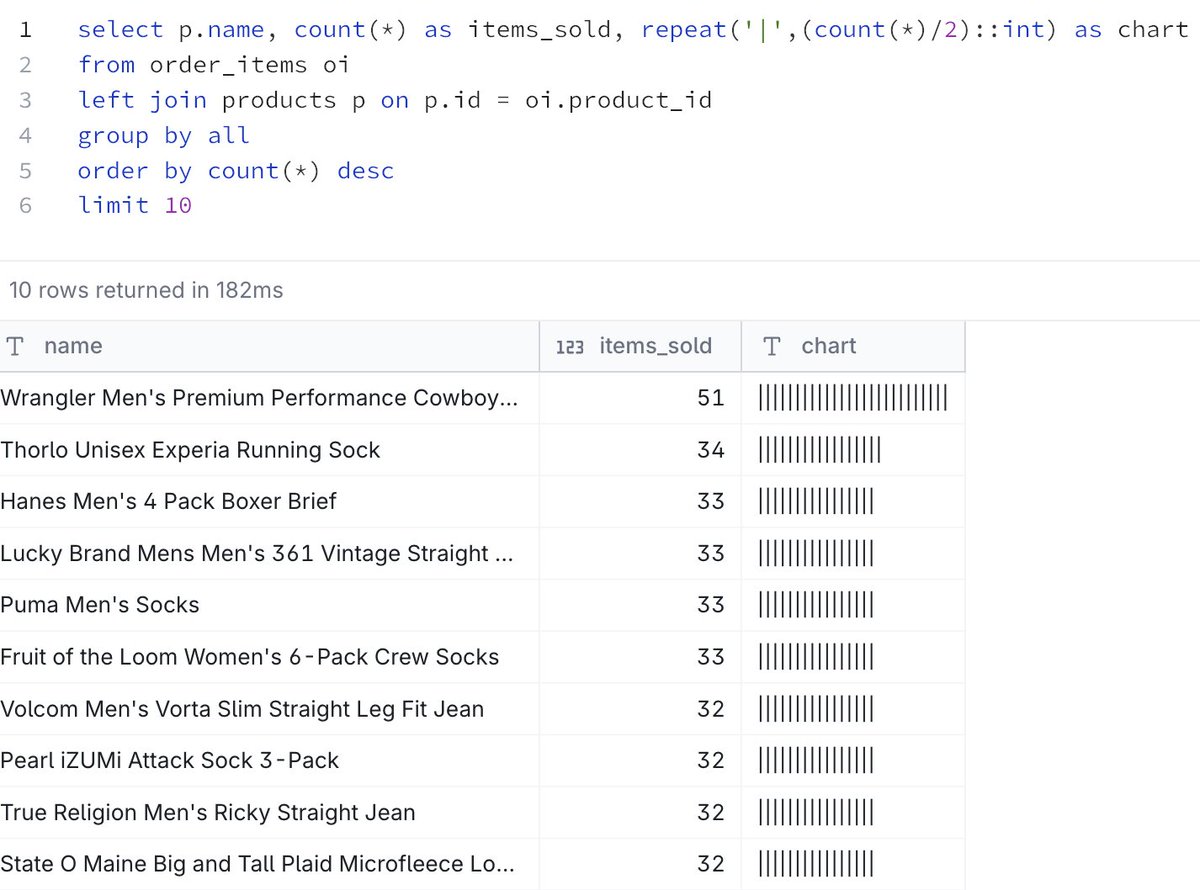The width and height of the screenshot is (1200, 890).
Task: Select the chart column header
Action: [x=853, y=346]
